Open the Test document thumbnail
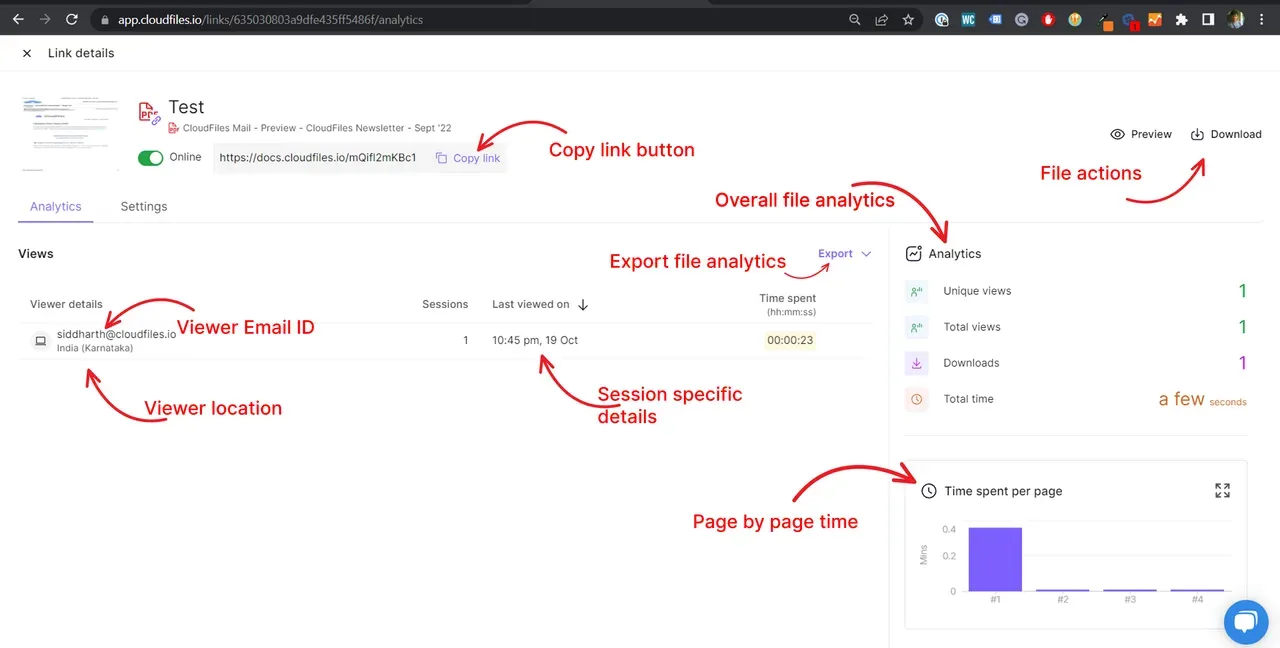Screen dimensions: 1280x648 tap(70, 133)
